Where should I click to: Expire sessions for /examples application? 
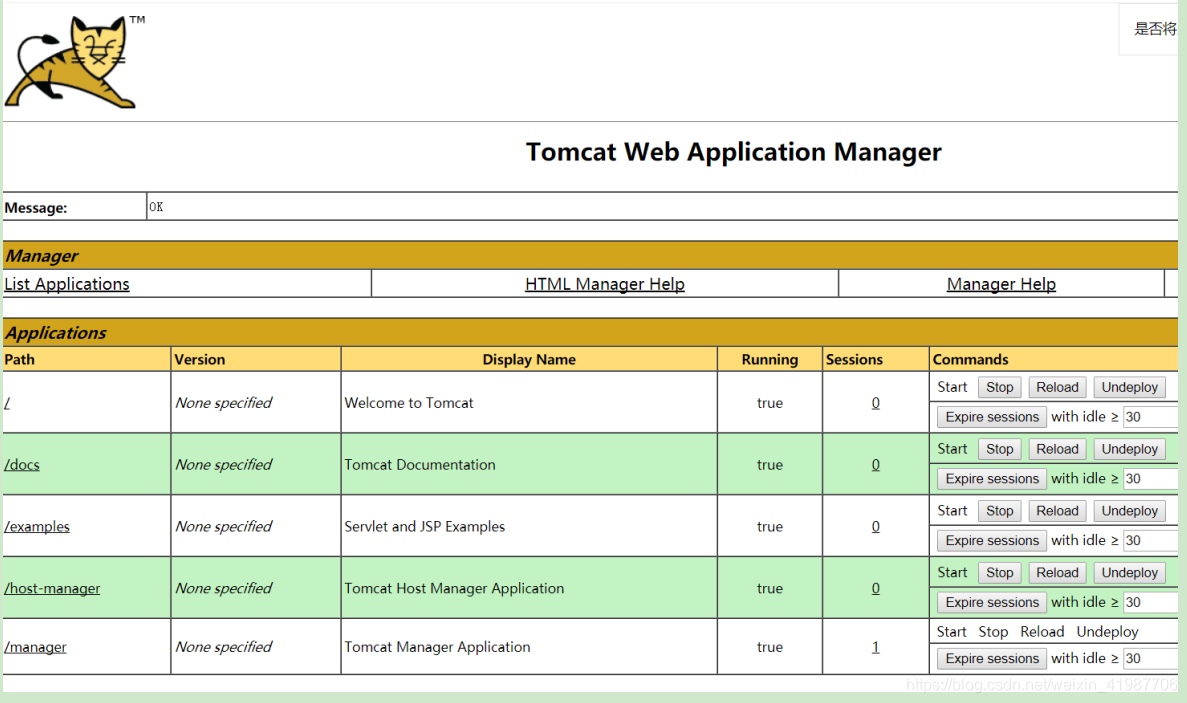click(x=992, y=541)
